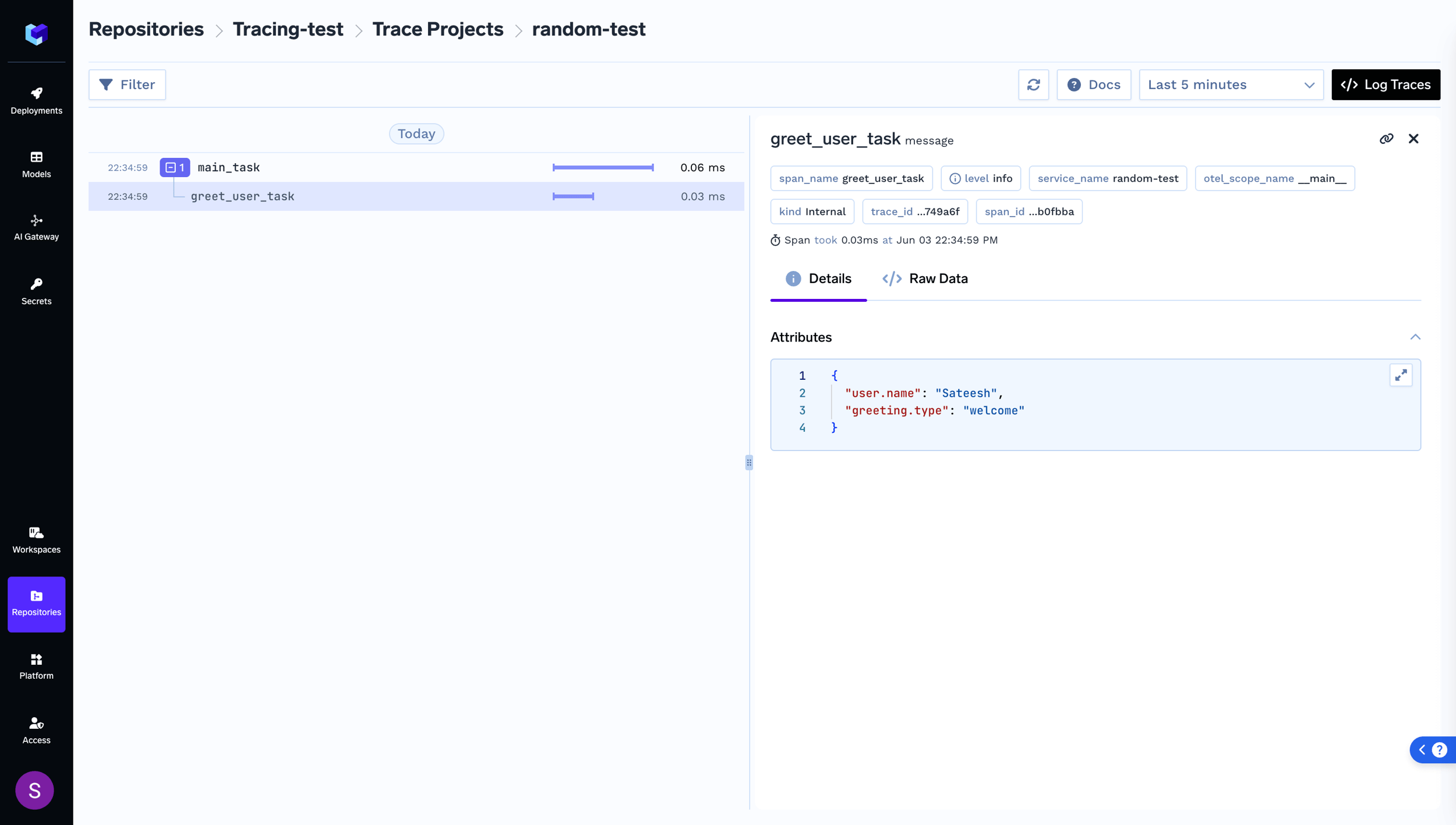Switch to the Raw Data tab
The height and width of the screenshot is (825, 1456).
point(925,278)
